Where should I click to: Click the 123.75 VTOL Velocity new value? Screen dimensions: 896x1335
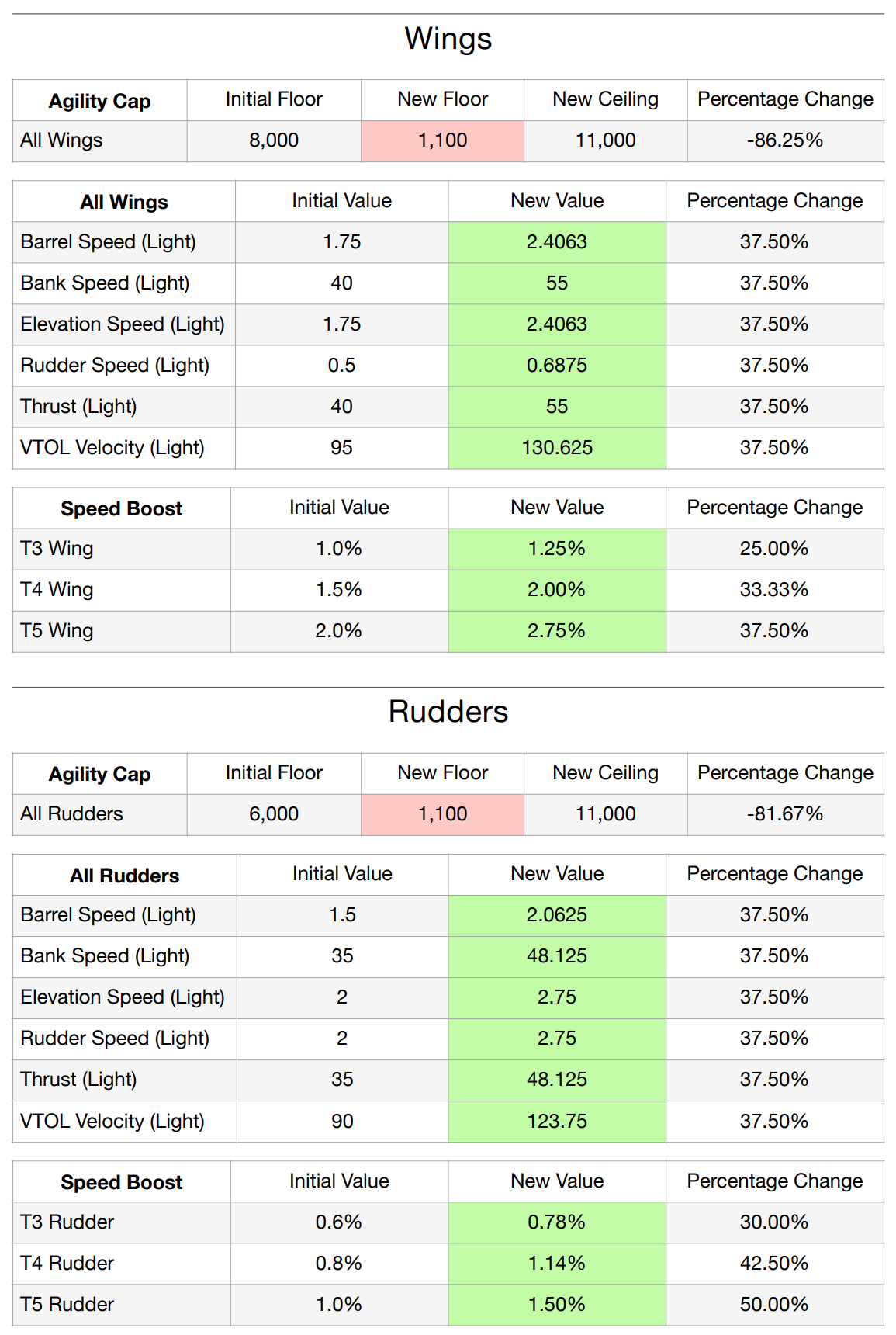[556, 1122]
